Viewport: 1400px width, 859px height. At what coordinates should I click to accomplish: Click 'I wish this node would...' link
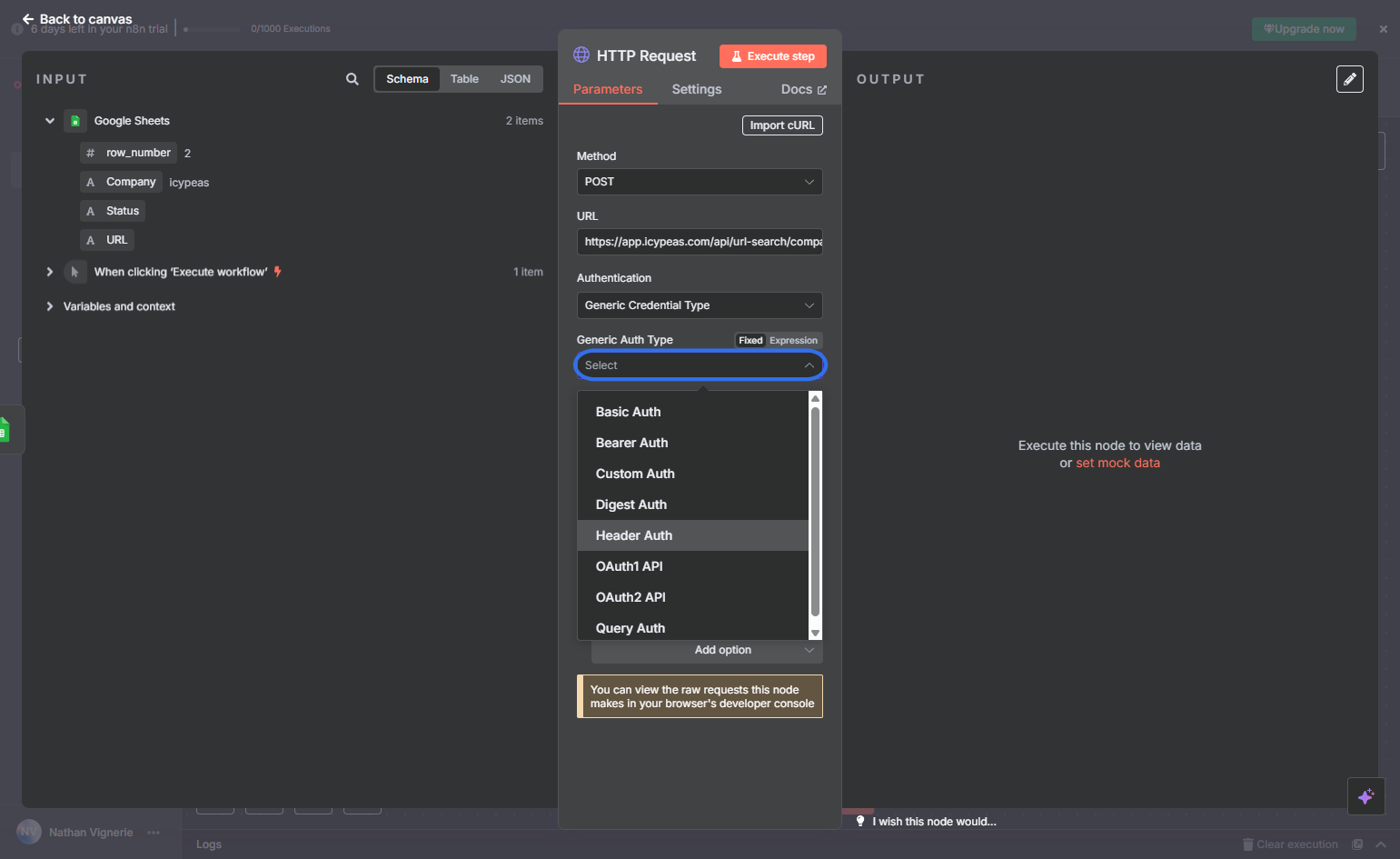[x=935, y=822]
